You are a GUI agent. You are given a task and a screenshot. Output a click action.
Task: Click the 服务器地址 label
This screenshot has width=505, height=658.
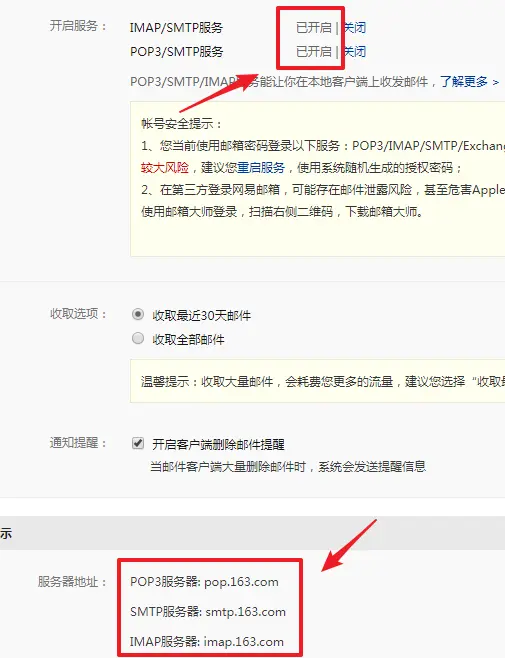pyautogui.click(x=71, y=582)
